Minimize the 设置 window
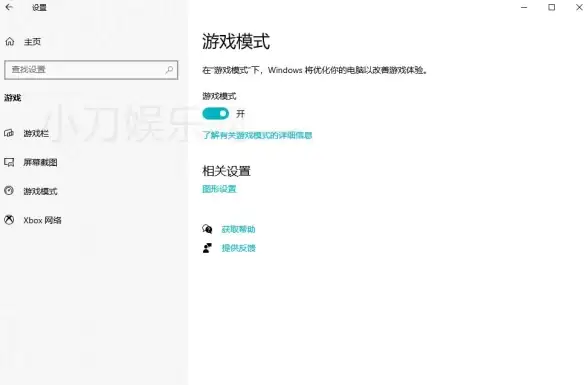 pos(524,7)
